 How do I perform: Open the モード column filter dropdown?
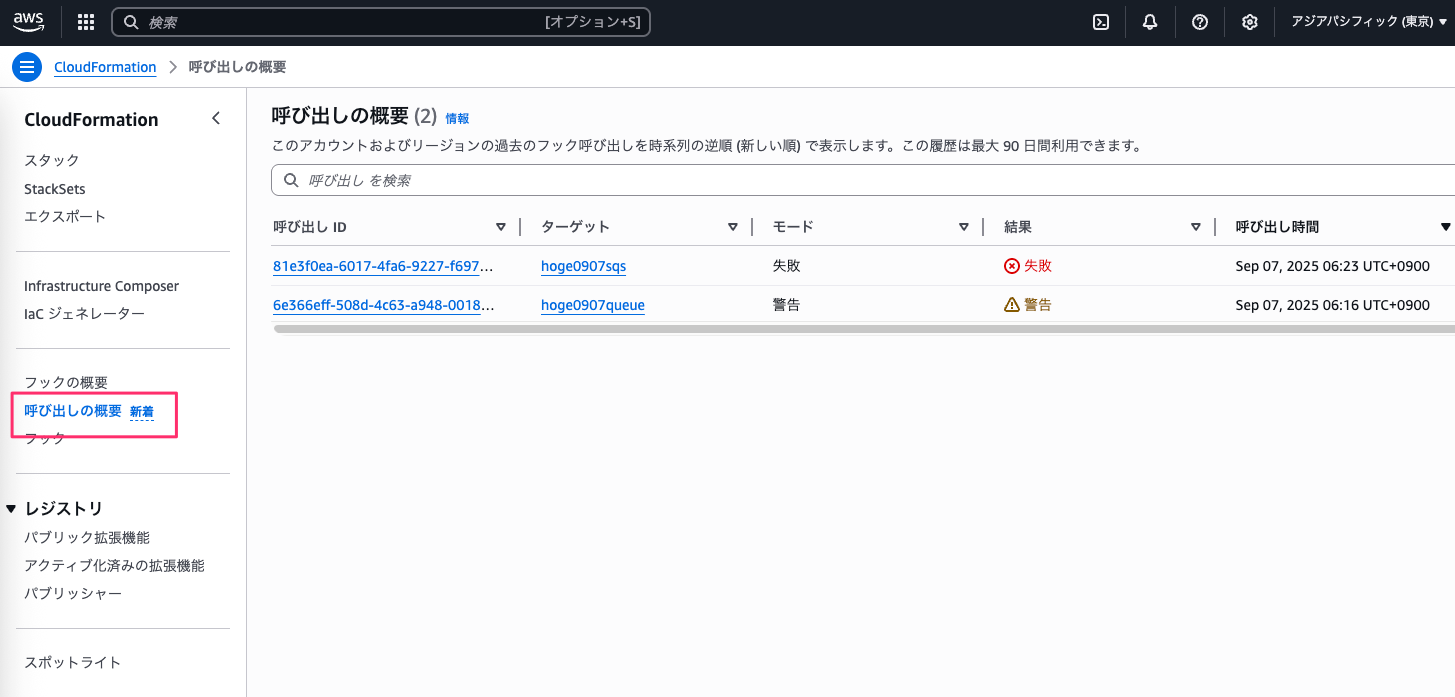(963, 226)
